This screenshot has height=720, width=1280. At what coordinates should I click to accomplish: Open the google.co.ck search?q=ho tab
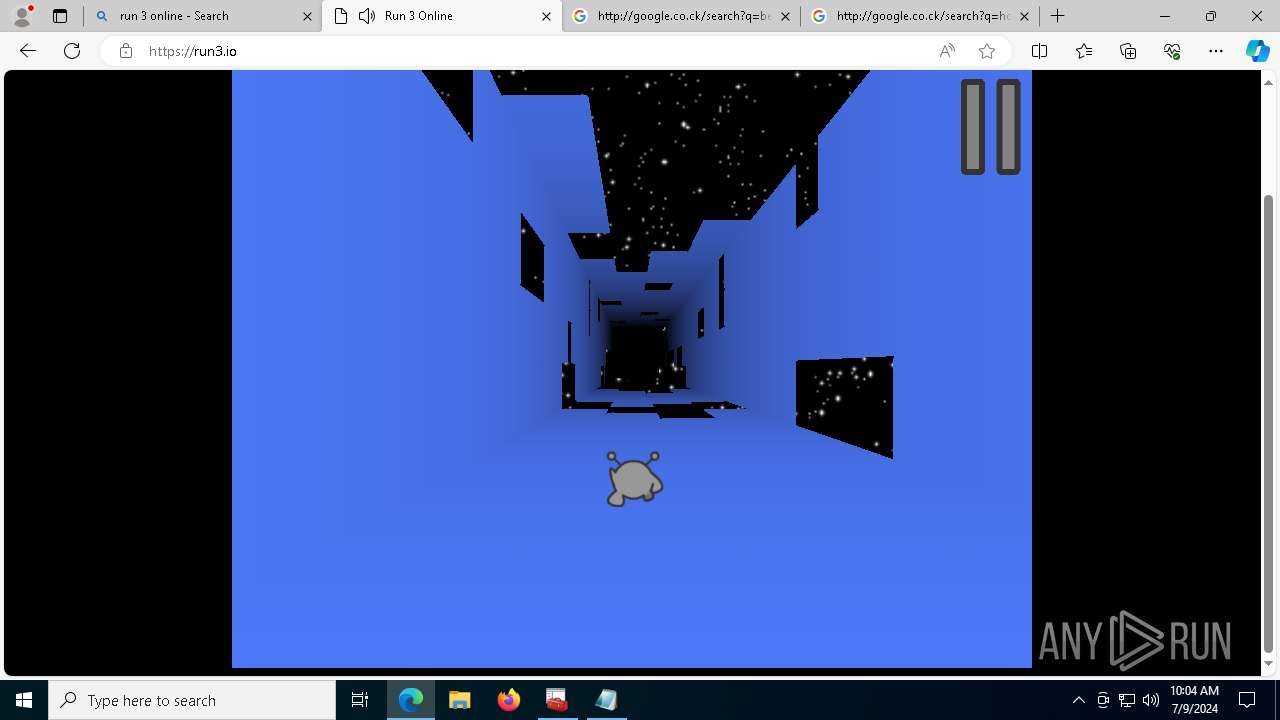coord(920,16)
